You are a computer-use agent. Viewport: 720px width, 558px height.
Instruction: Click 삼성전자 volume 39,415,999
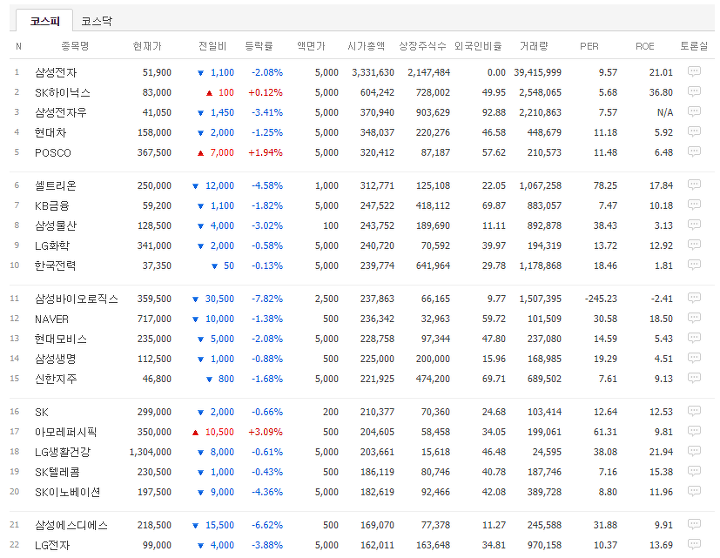coord(538,73)
